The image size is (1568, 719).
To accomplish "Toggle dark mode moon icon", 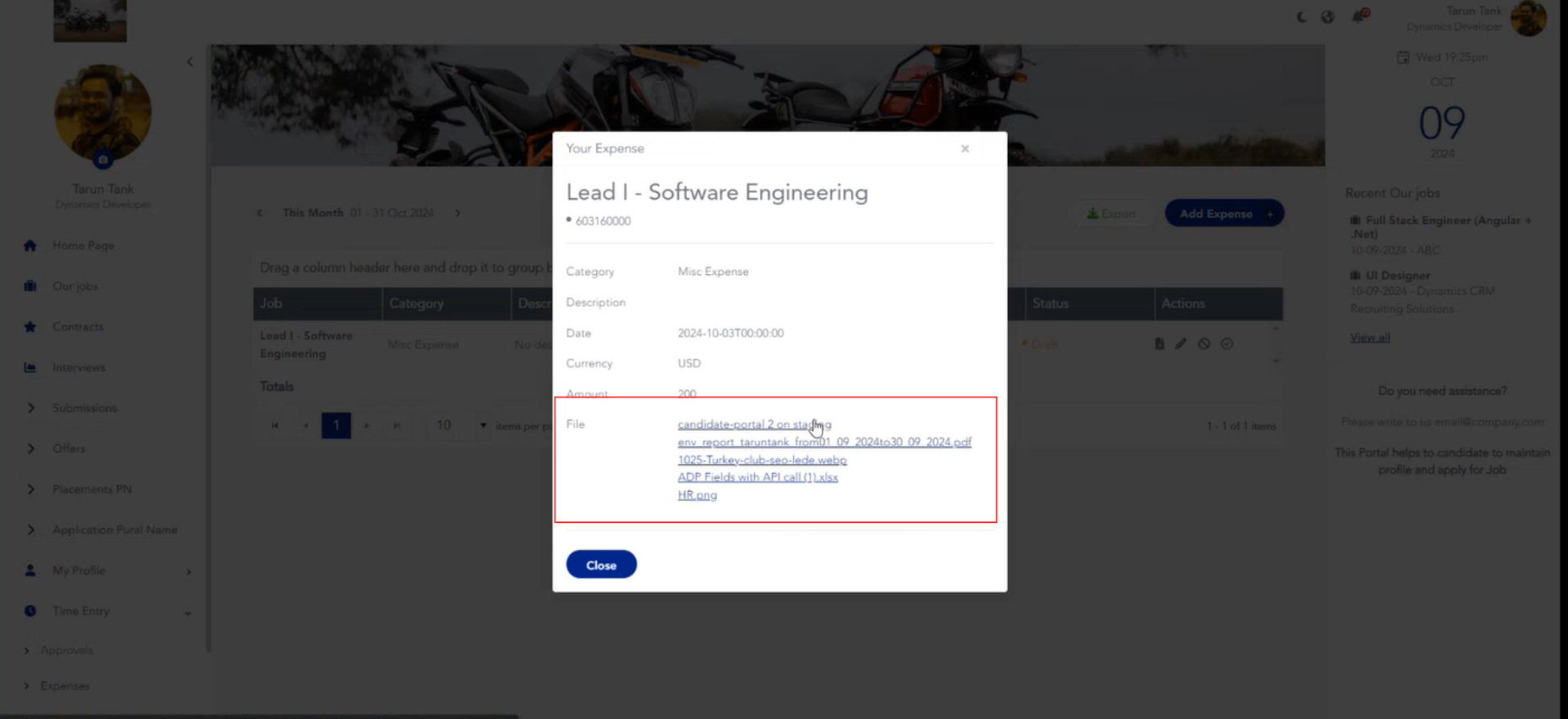I will pyautogui.click(x=1301, y=16).
